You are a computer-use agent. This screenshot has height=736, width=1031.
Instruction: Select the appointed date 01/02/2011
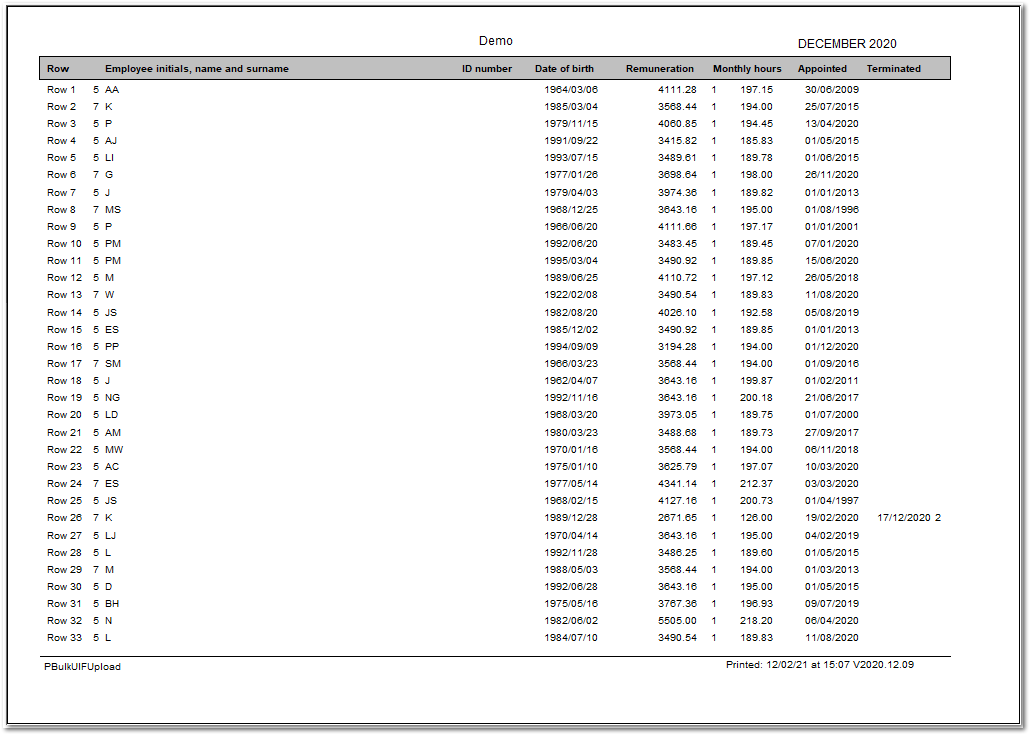[832, 380]
